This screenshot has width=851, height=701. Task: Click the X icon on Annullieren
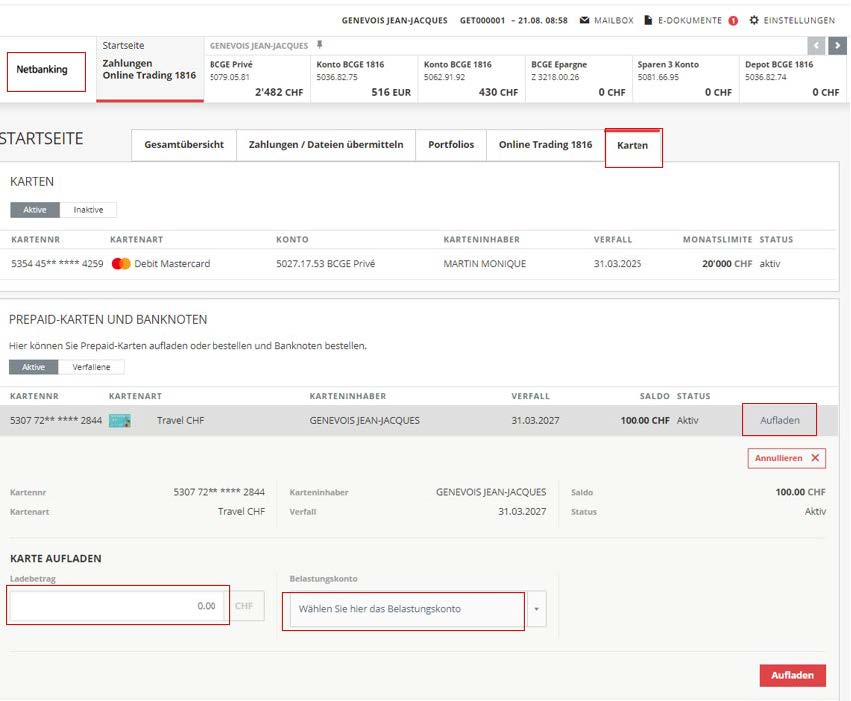click(x=815, y=458)
